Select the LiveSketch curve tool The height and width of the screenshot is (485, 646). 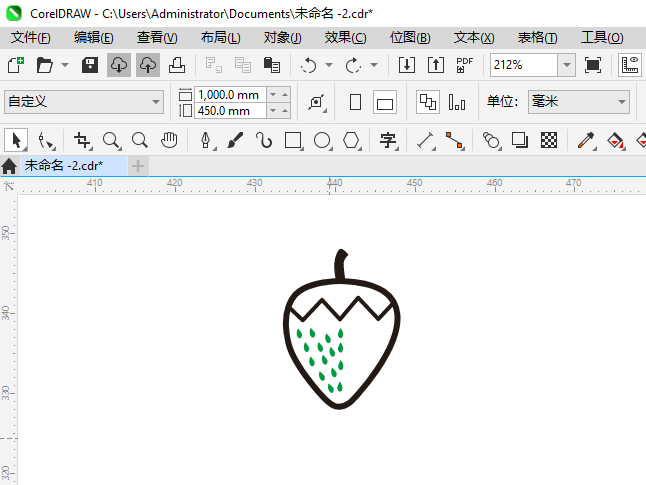click(264, 141)
